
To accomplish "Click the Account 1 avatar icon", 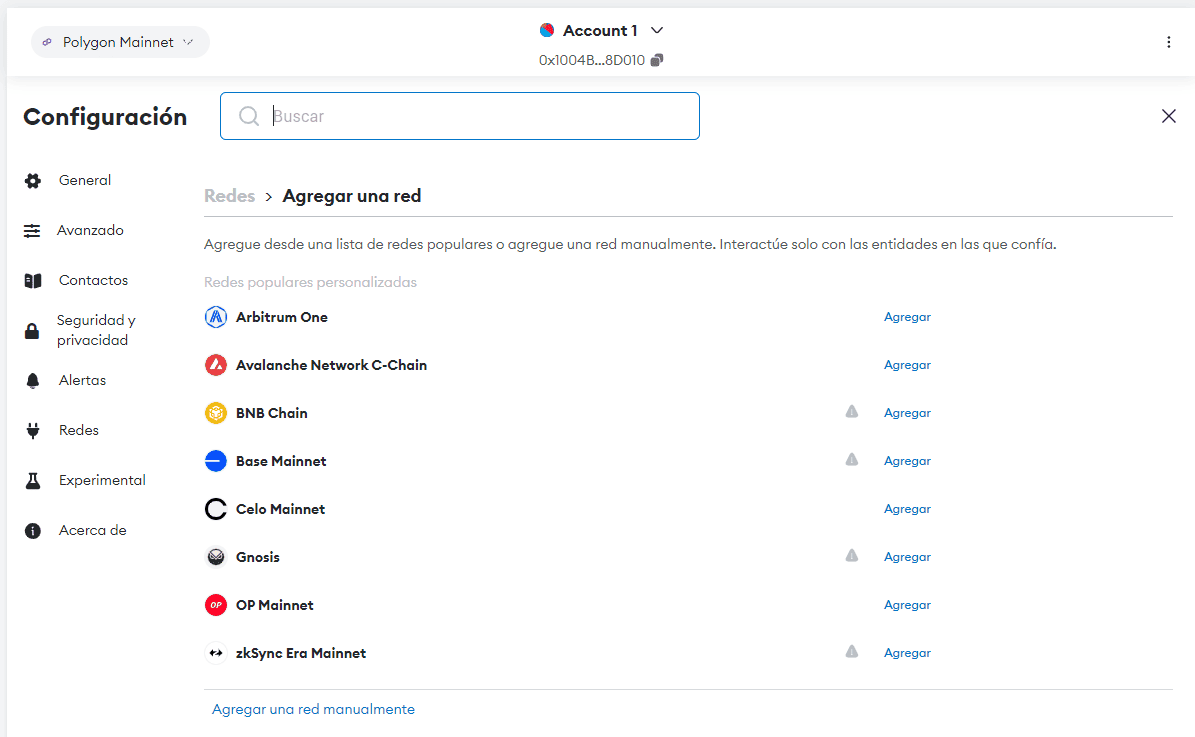I will pyautogui.click(x=546, y=30).
